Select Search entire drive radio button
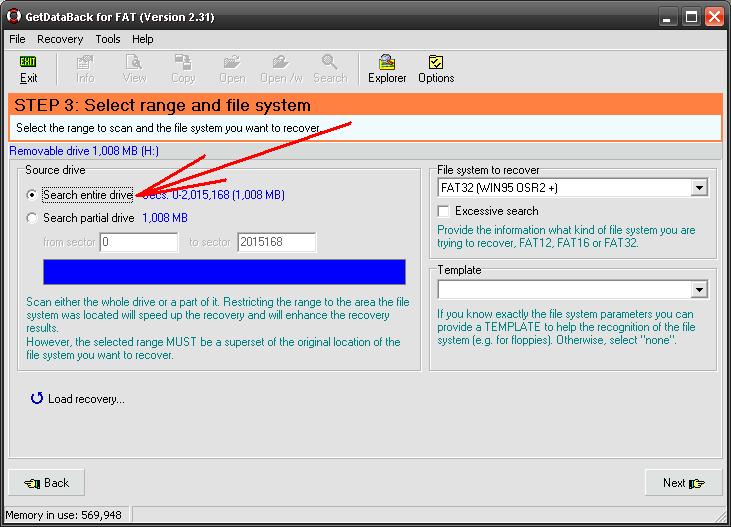731x527 pixels. coord(32,194)
